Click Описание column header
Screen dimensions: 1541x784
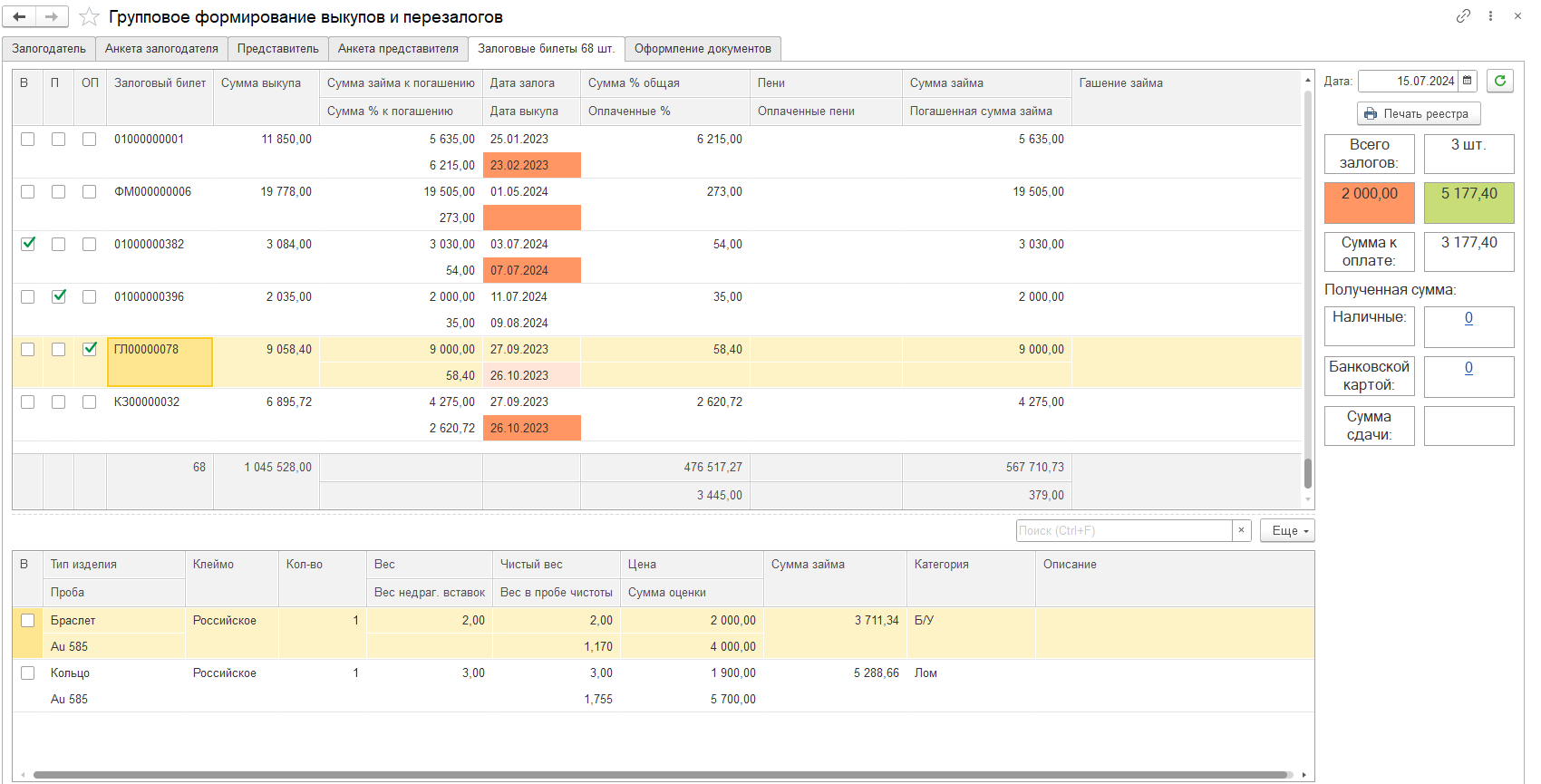tap(1175, 578)
